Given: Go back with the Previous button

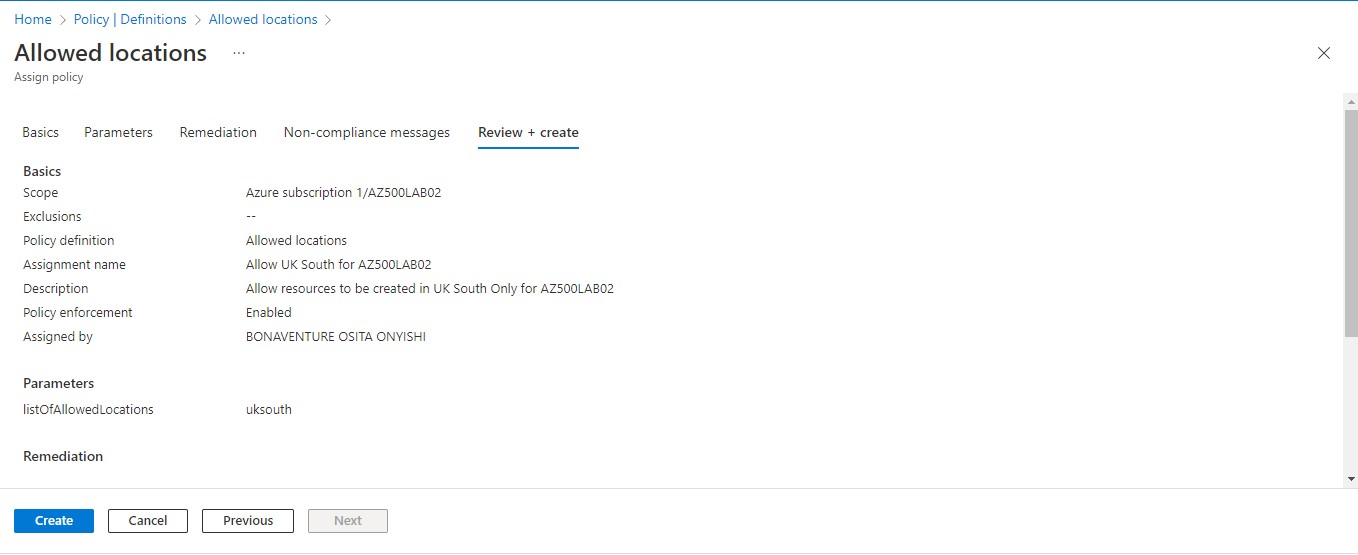Looking at the screenshot, I should coord(248,521).
